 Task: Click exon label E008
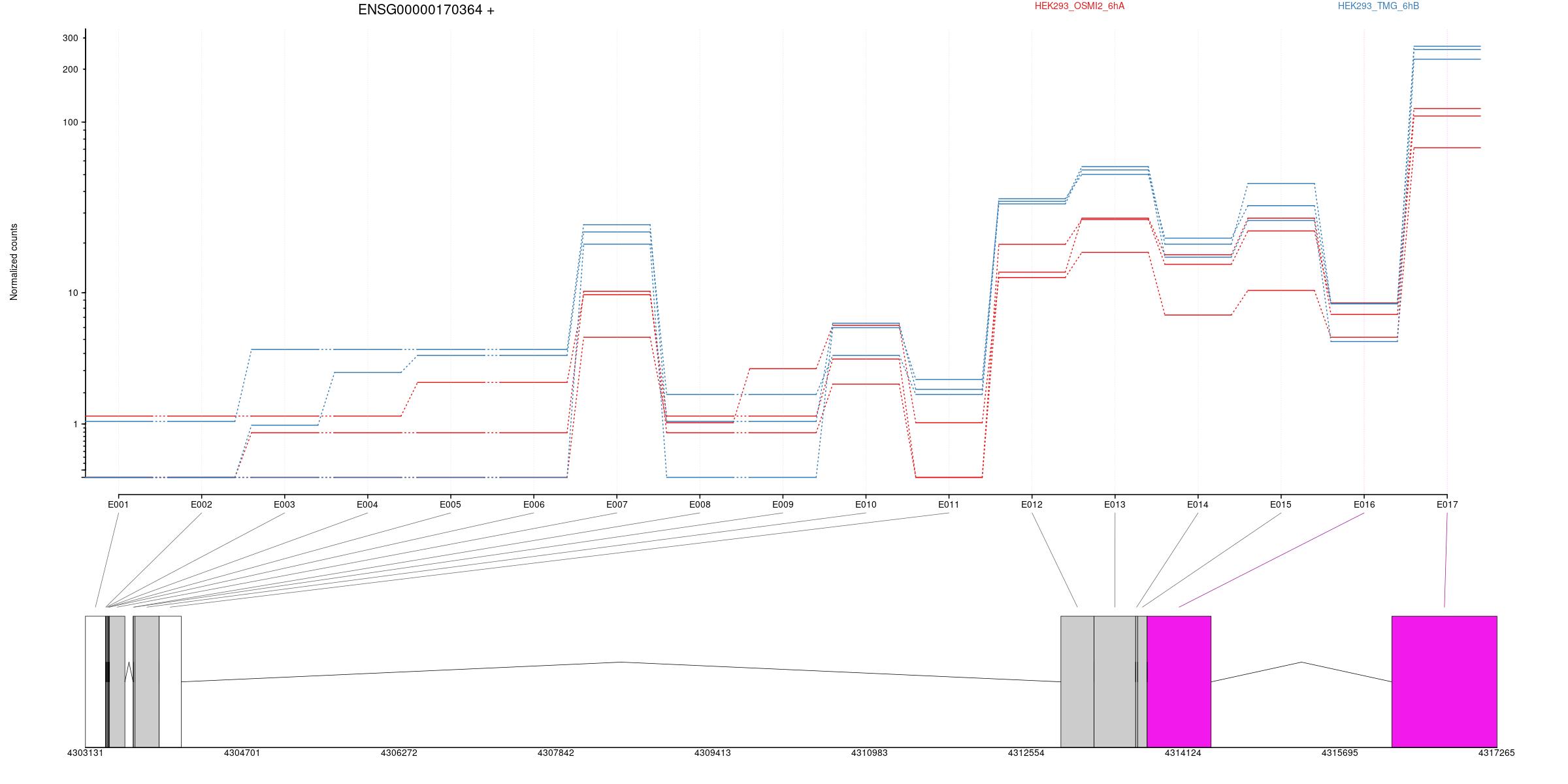click(x=700, y=504)
